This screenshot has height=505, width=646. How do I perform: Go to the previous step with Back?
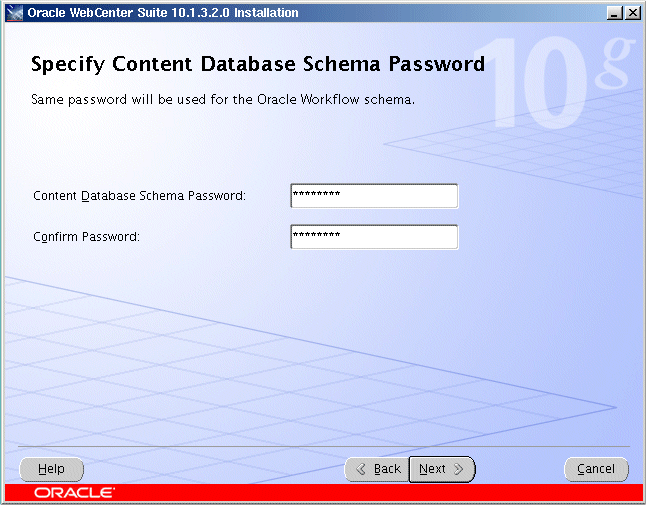(377, 469)
